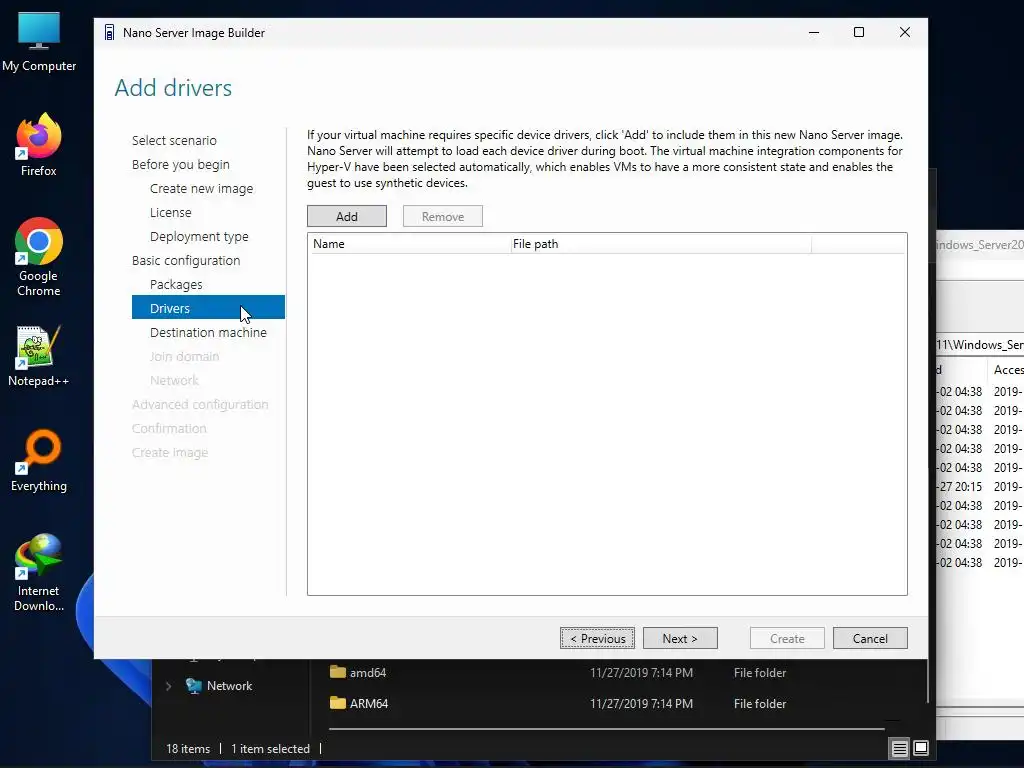Image resolution: width=1024 pixels, height=768 pixels.
Task: Click File folder type in ARM64 row
Action: pyautogui.click(x=760, y=703)
